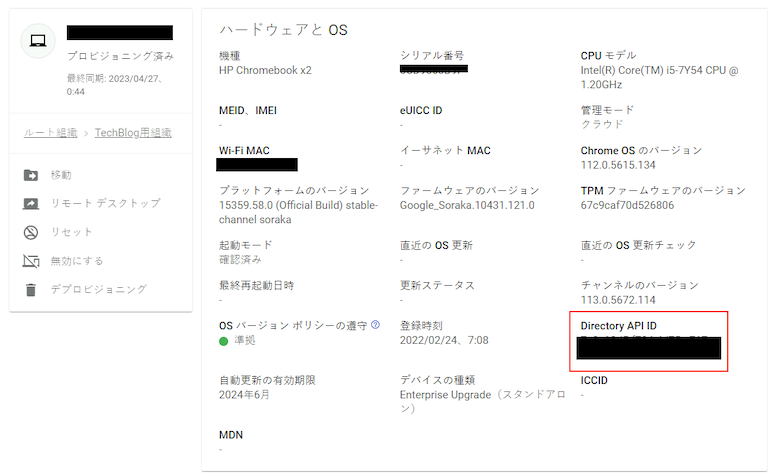The width and height of the screenshot is (768, 476).
Task: Click firmware version Google_Soraka.10431.121.0
Action: pos(467,205)
